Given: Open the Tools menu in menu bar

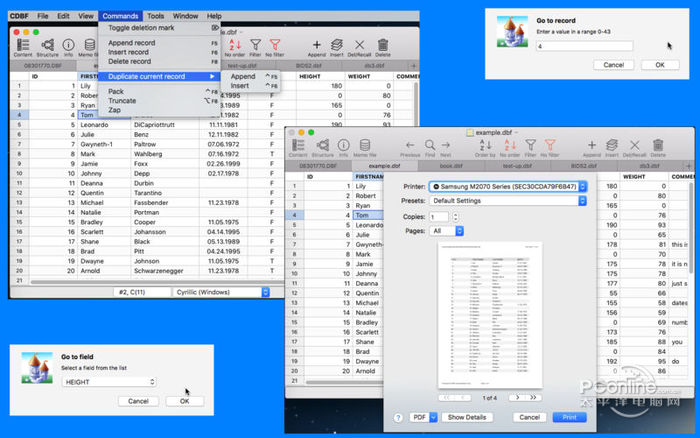Looking at the screenshot, I should (155, 16).
